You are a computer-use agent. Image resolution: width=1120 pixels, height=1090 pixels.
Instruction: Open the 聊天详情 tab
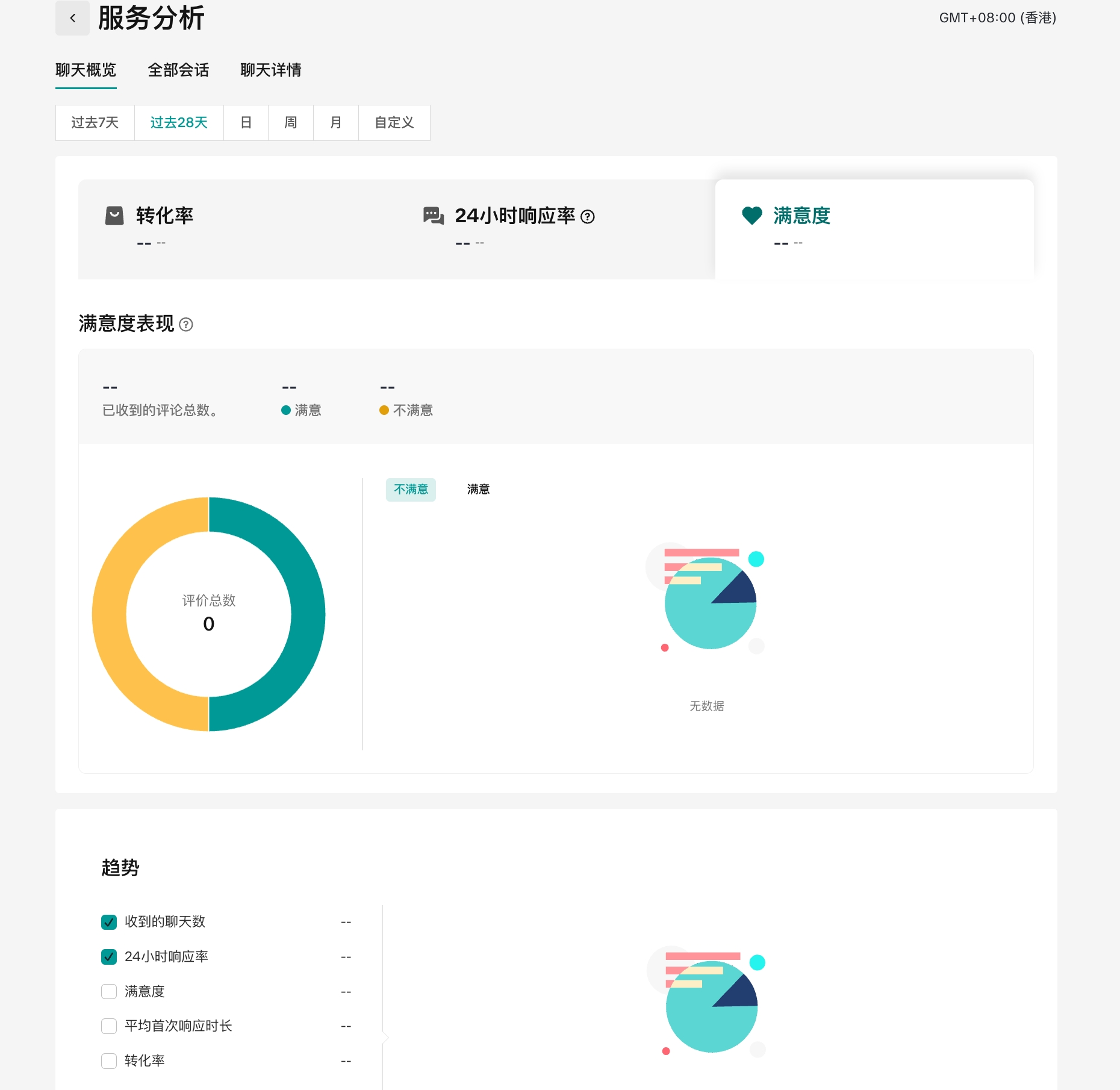270,70
